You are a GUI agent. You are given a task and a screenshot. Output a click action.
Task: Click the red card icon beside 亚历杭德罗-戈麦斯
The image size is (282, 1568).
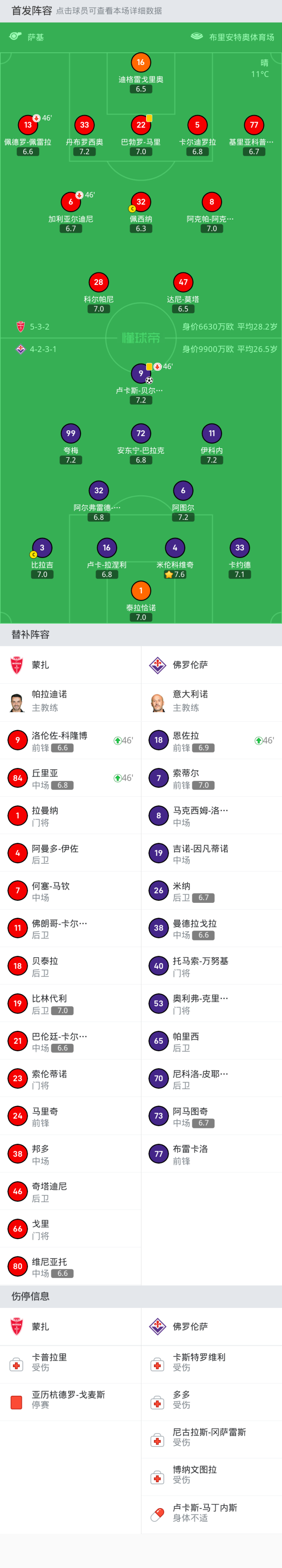pyautogui.click(x=16, y=1402)
